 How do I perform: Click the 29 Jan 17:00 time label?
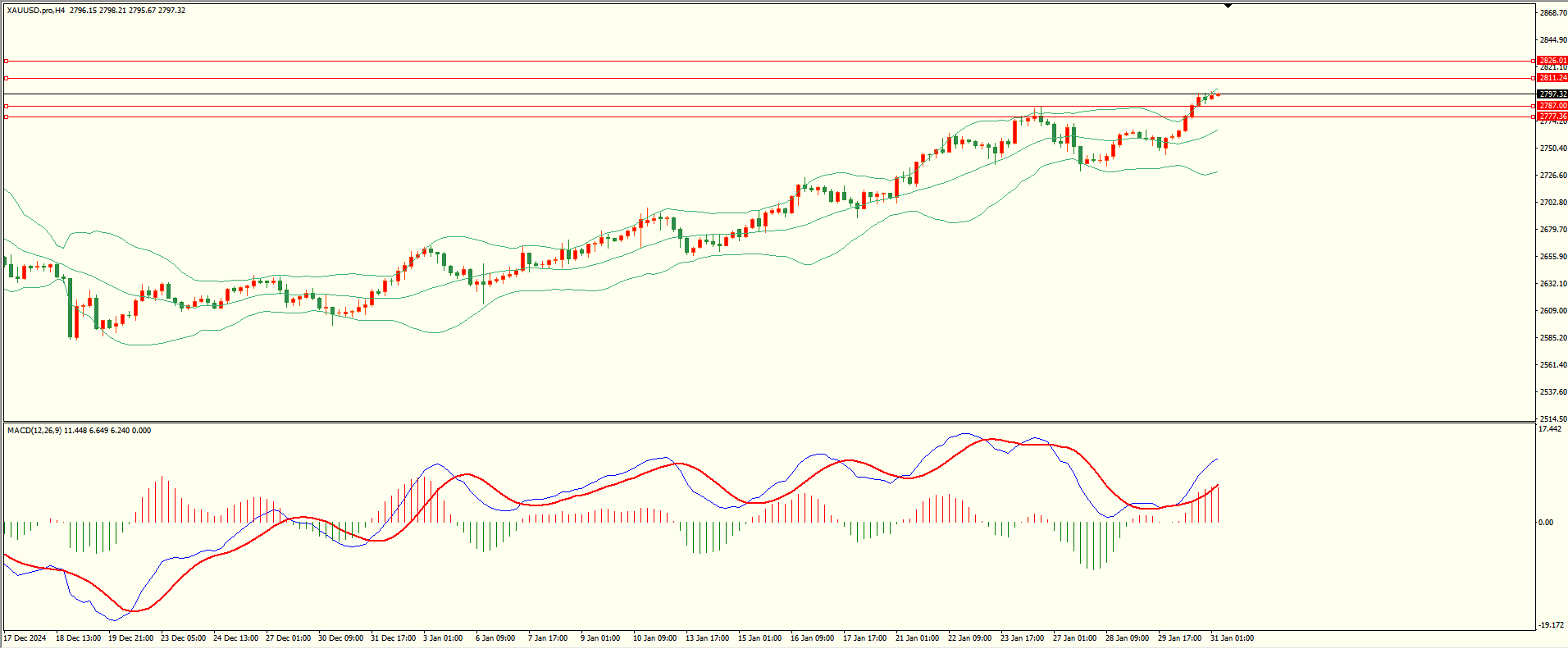(x=1180, y=638)
